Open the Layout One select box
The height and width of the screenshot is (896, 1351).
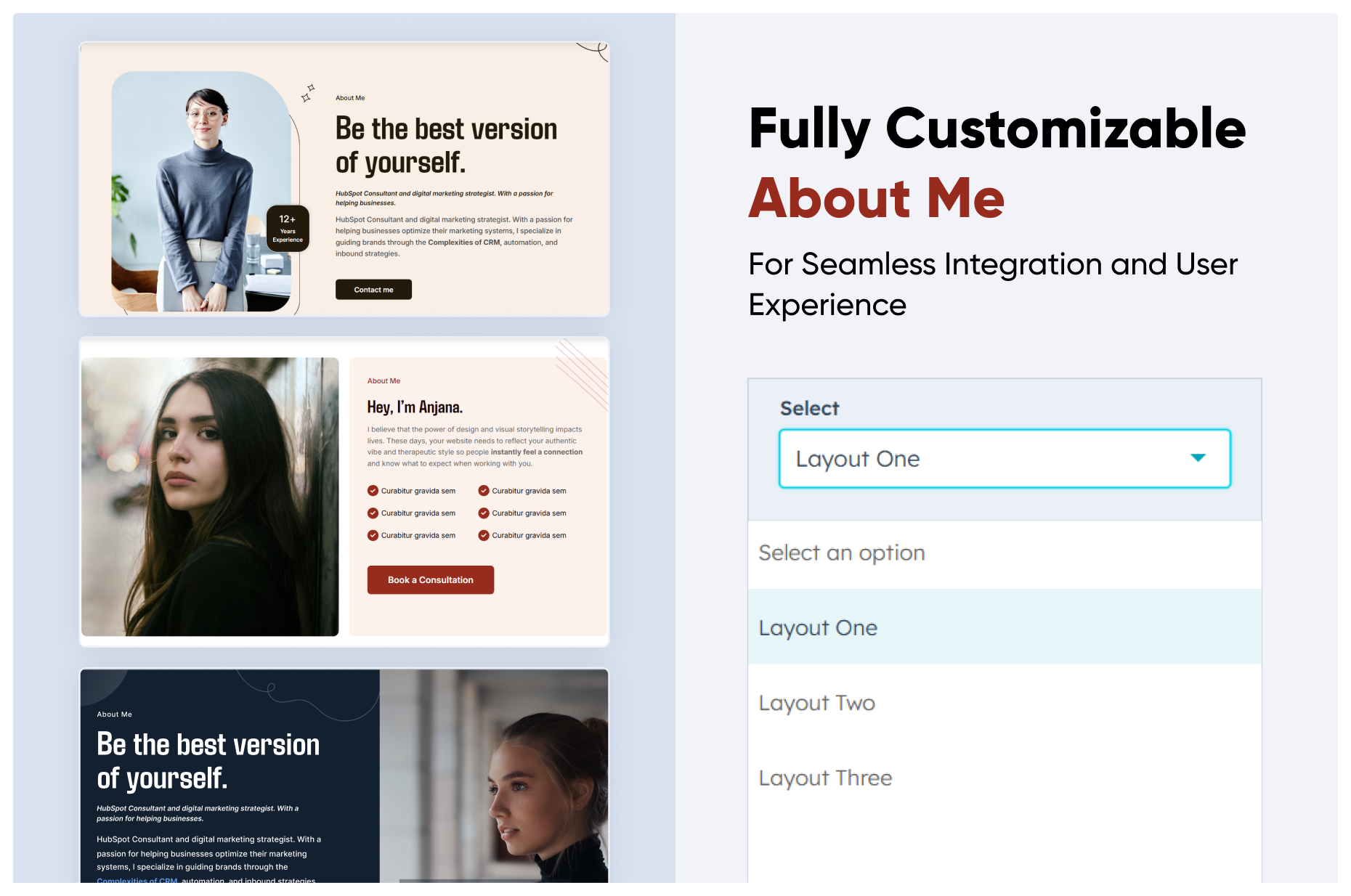[1005, 458]
